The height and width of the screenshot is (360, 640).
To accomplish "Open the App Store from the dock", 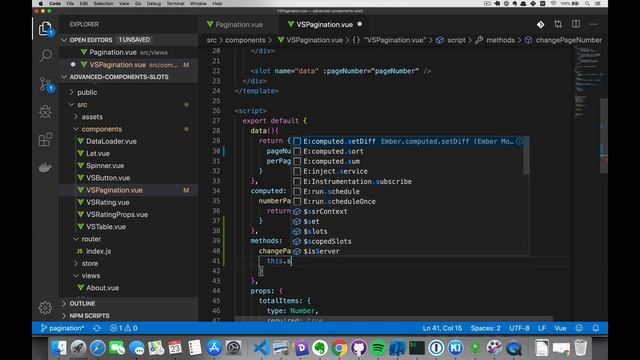I will click(214, 348).
